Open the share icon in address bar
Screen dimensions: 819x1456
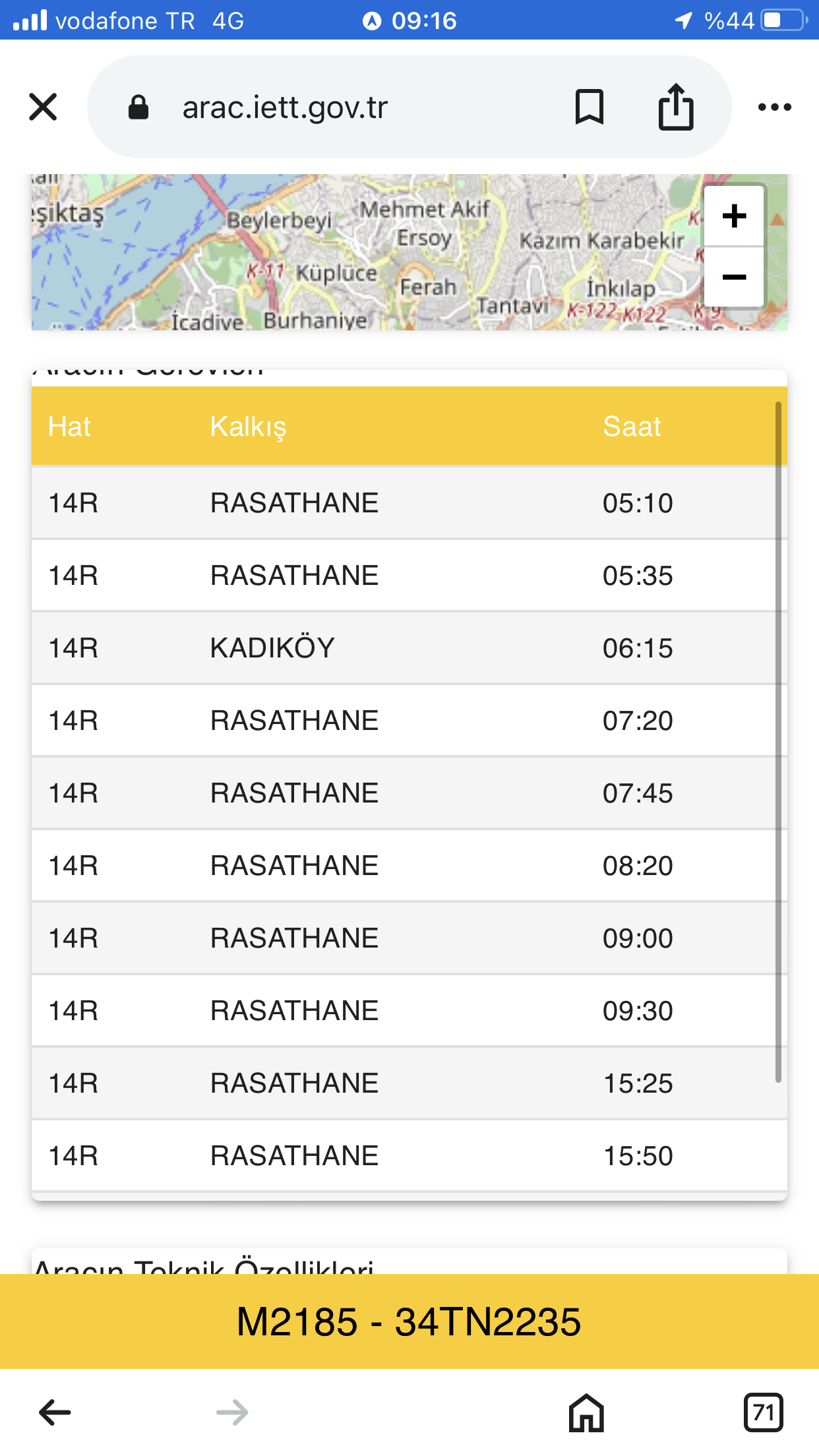[676, 107]
